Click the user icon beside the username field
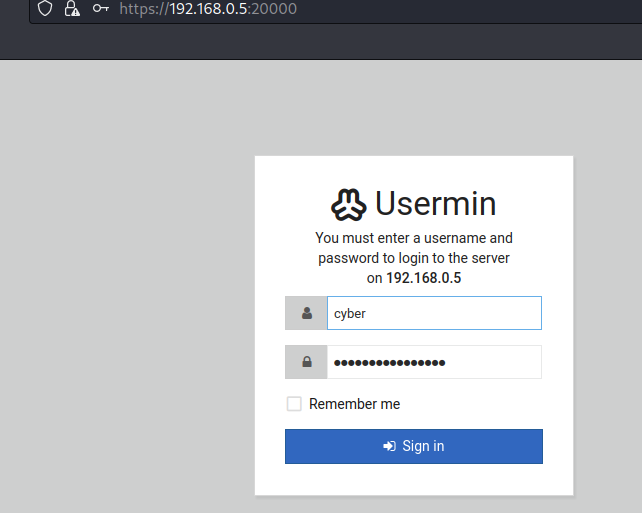The height and width of the screenshot is (513, 642). pyautogui.click(x=307, y=313)
